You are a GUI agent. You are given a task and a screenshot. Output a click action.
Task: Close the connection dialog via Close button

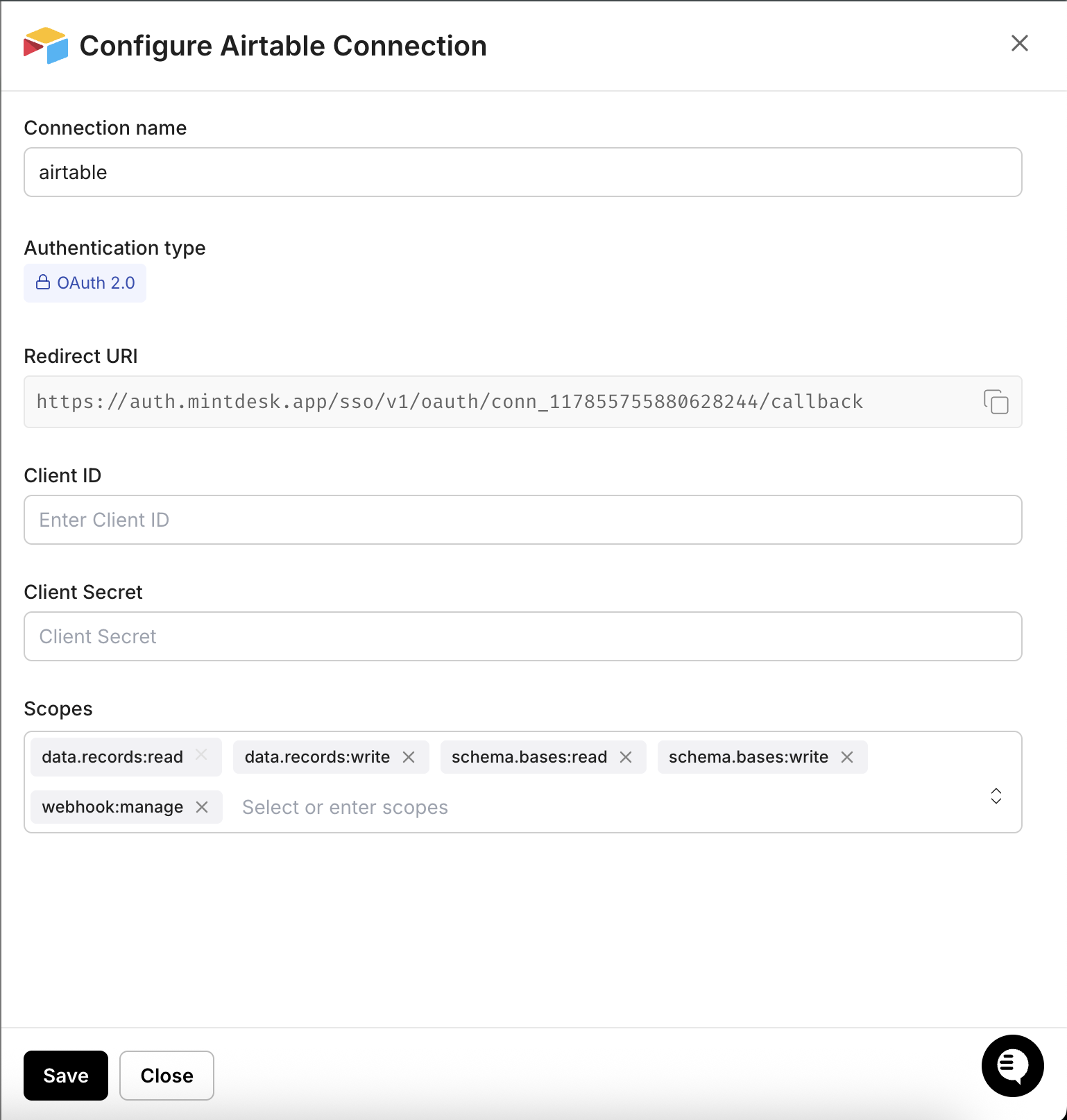coord(167,1076)
